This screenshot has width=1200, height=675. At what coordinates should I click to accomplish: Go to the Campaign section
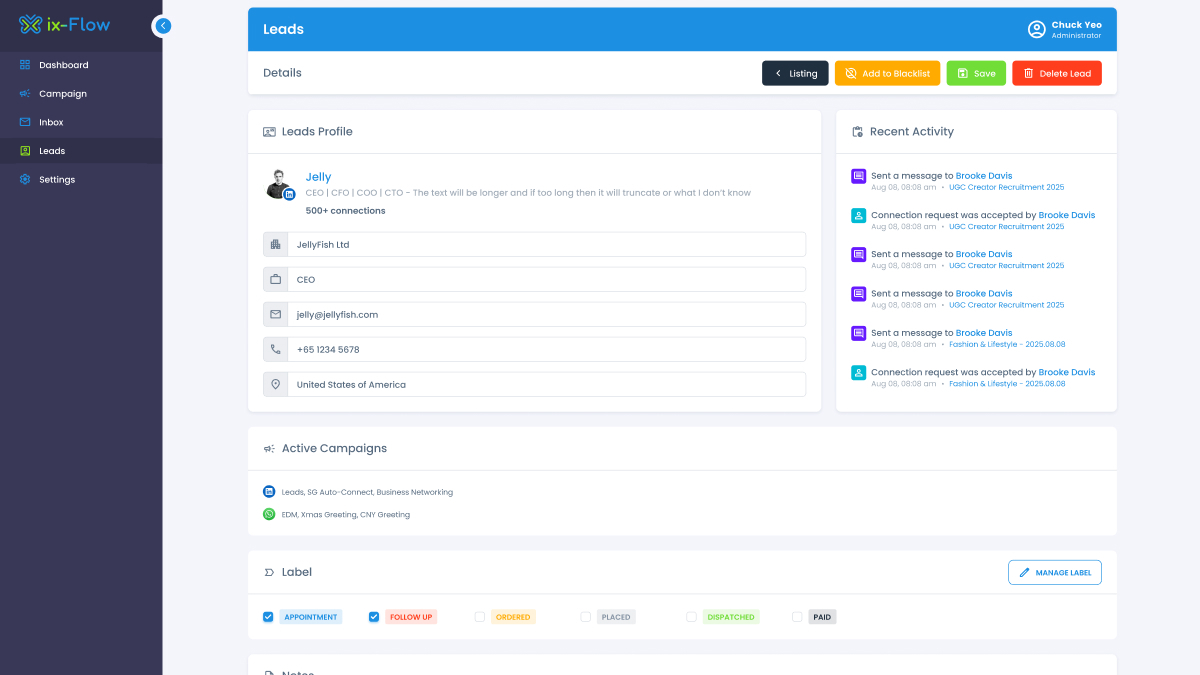[62, 94]
